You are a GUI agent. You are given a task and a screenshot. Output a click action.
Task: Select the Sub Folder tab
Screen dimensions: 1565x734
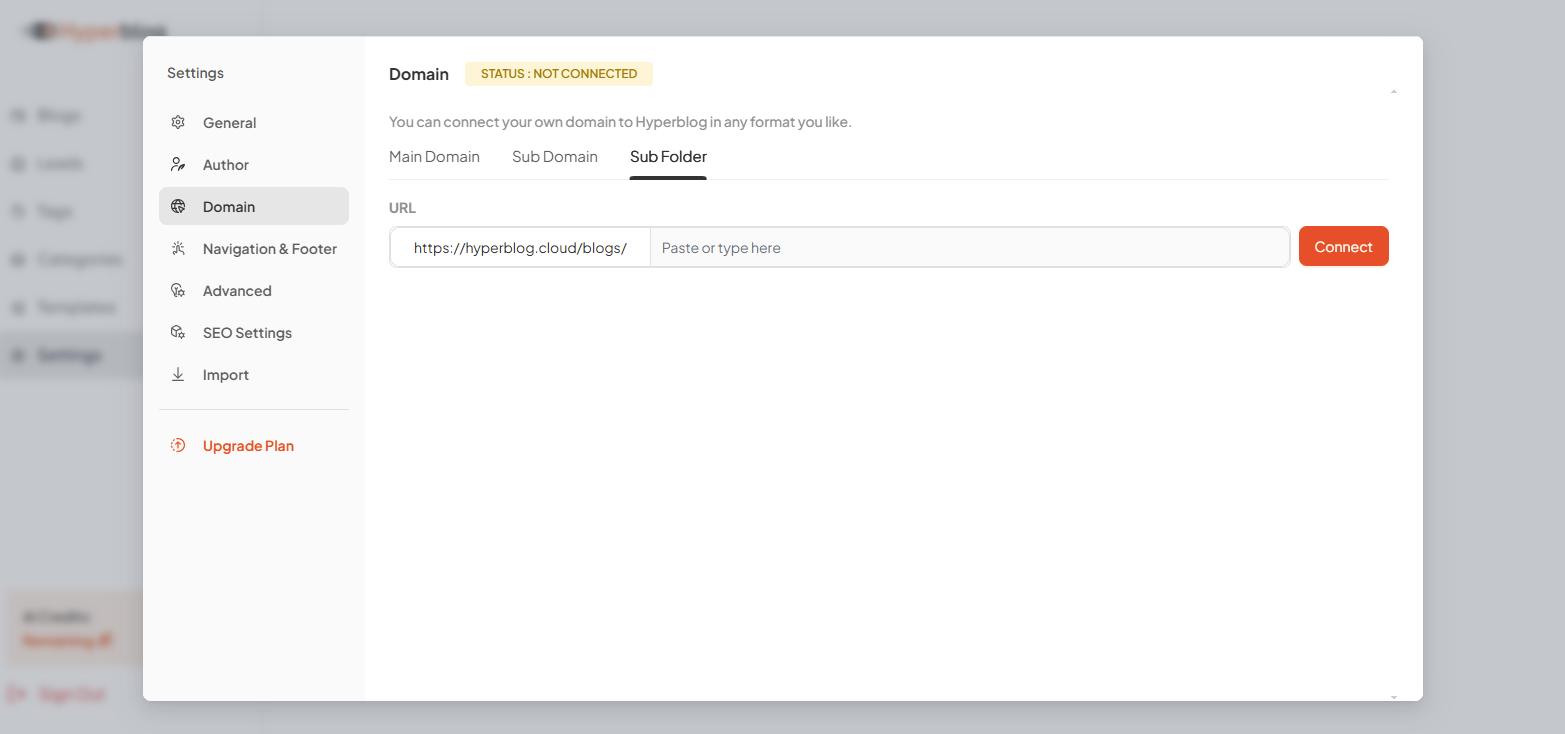tap(667, 156)
